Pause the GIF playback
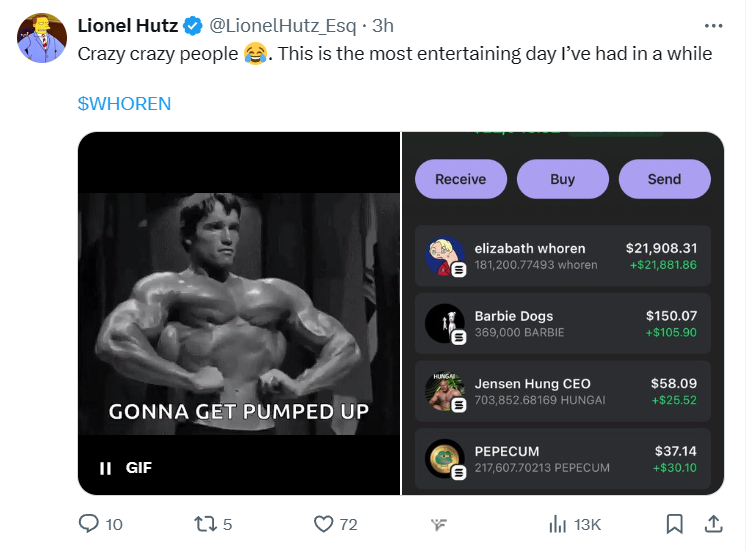Screen dimensions: 748x551 click(105, 467)
